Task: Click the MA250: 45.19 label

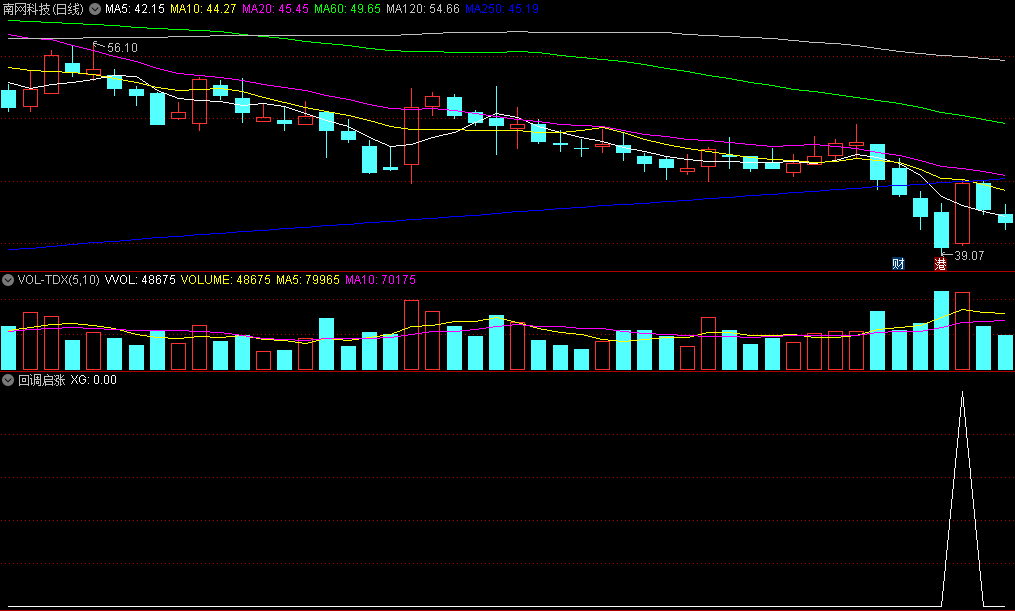Action: click(502, 9)
